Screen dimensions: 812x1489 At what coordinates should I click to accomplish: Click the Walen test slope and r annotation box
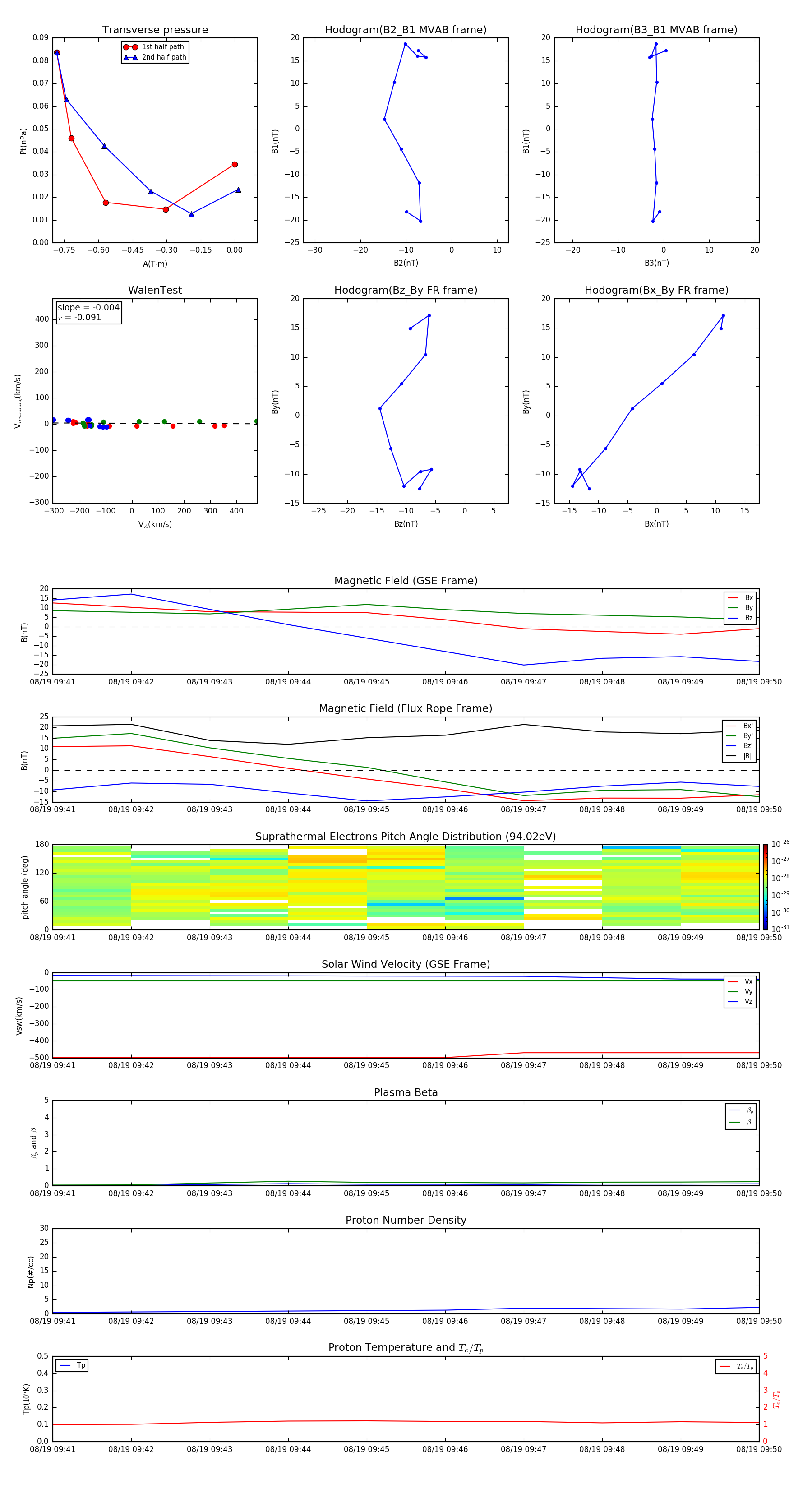click(88, 312)
